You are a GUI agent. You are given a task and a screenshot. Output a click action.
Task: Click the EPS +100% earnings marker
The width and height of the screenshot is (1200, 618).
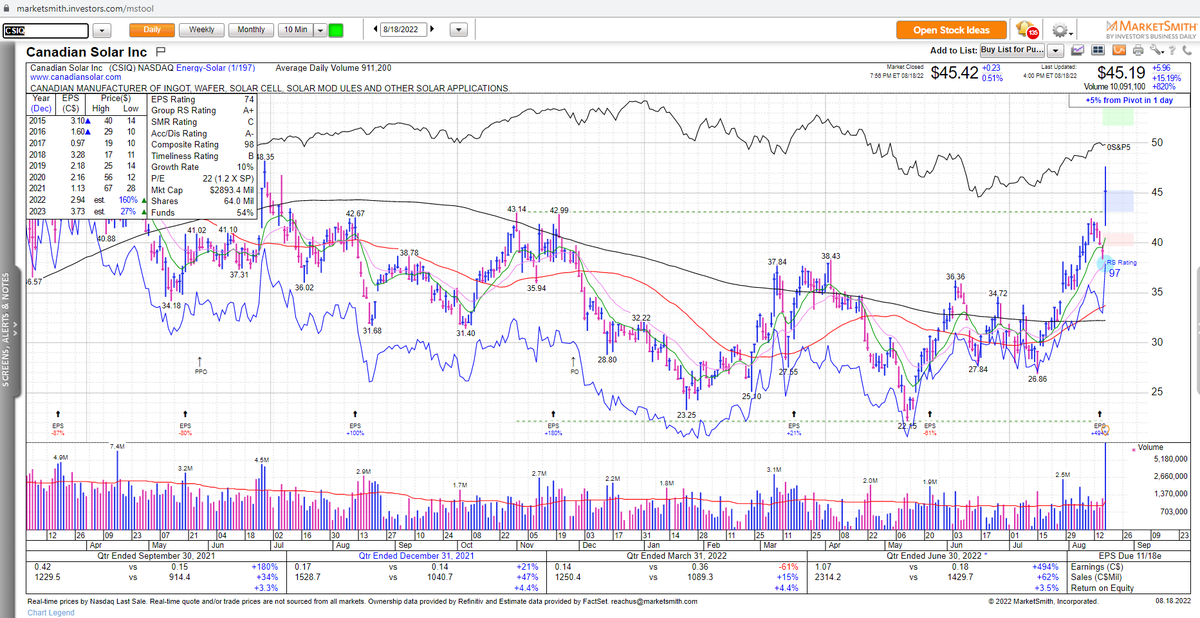pyautogui.click(x=354, y=421)
